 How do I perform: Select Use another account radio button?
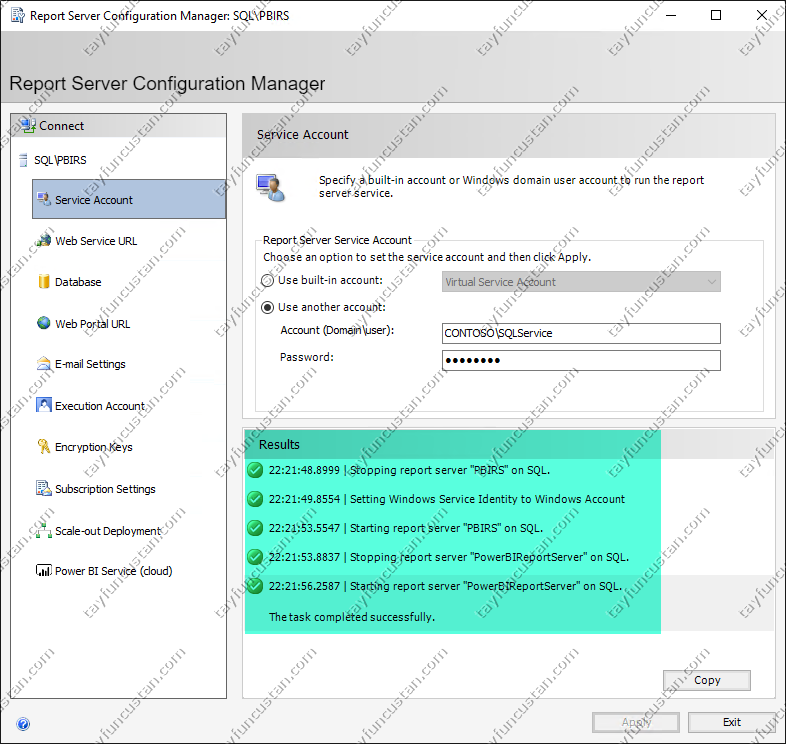268,307
